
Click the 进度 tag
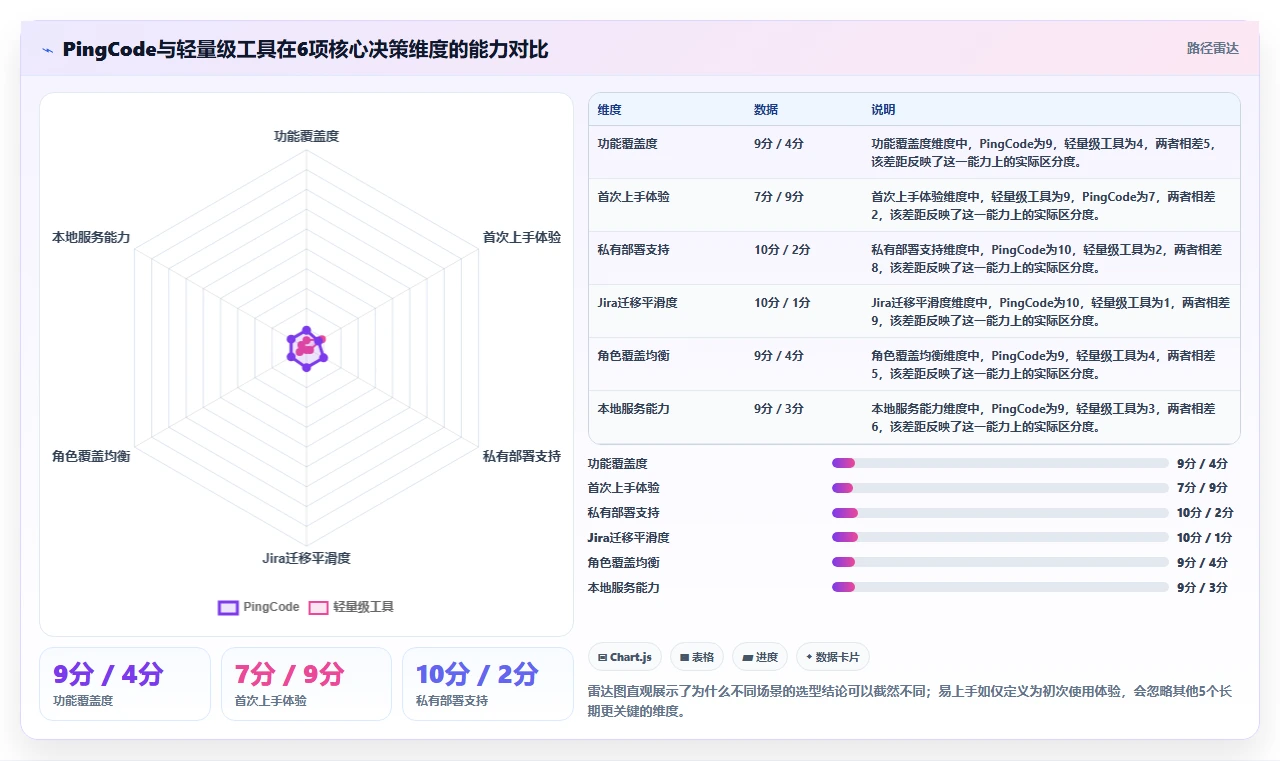[x=761, y=657]
